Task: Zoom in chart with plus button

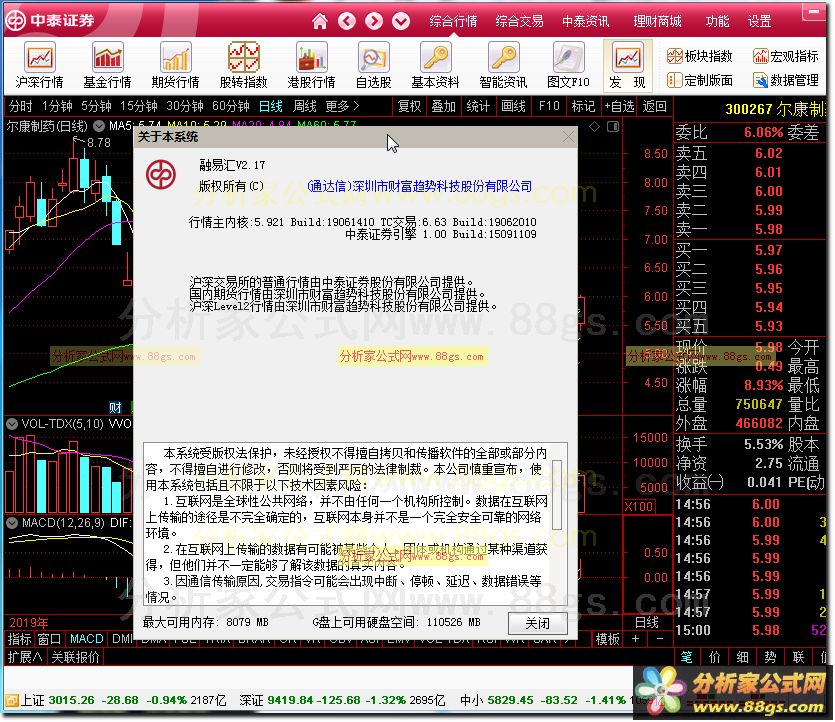Action: click(x=635, y=638)
